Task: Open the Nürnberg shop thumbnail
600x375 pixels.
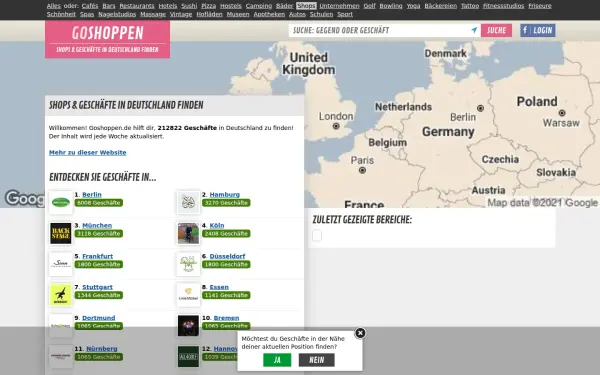Action: [61, 357]
